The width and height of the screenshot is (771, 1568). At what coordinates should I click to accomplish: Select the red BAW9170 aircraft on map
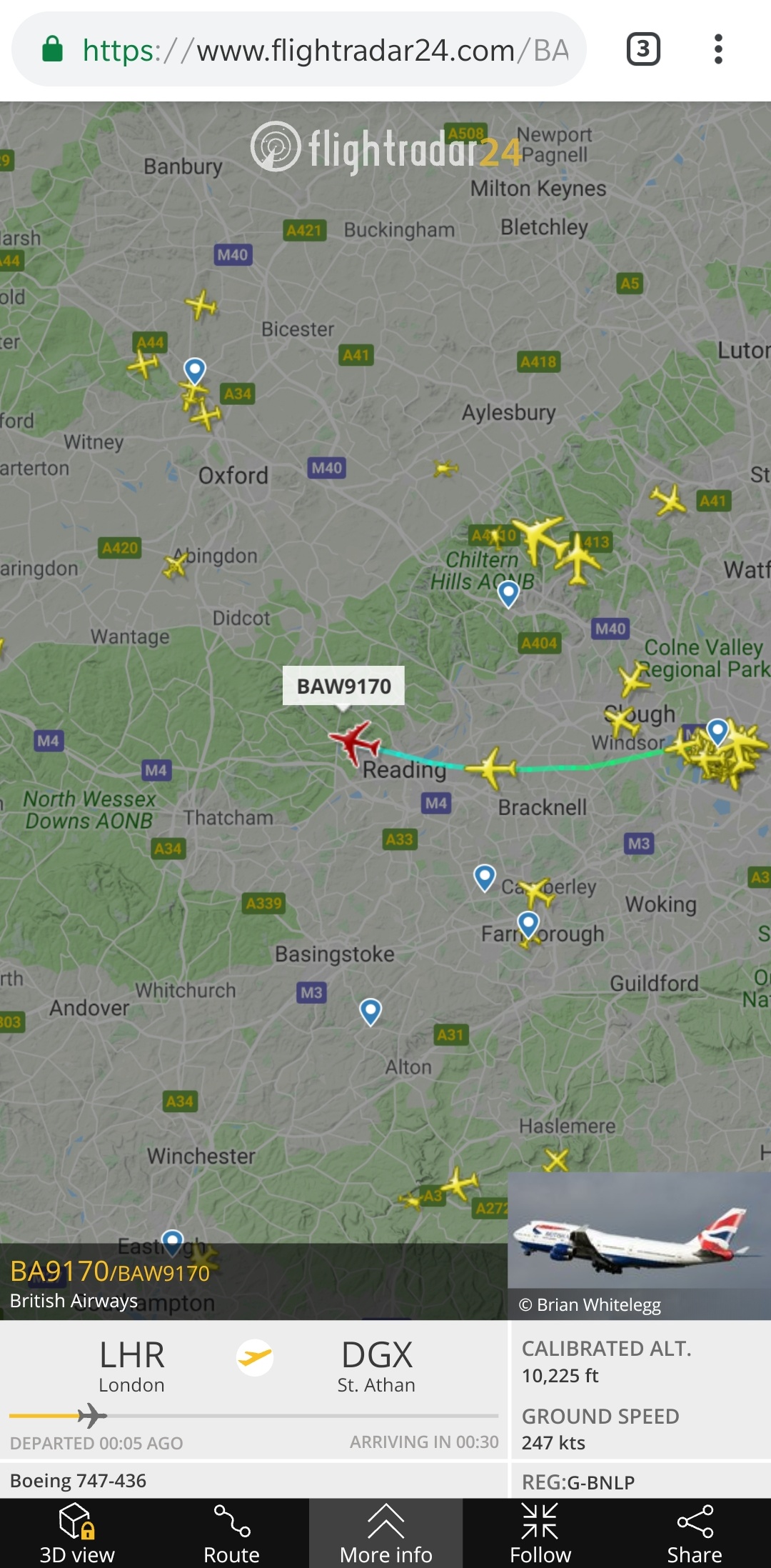(354, 742)
